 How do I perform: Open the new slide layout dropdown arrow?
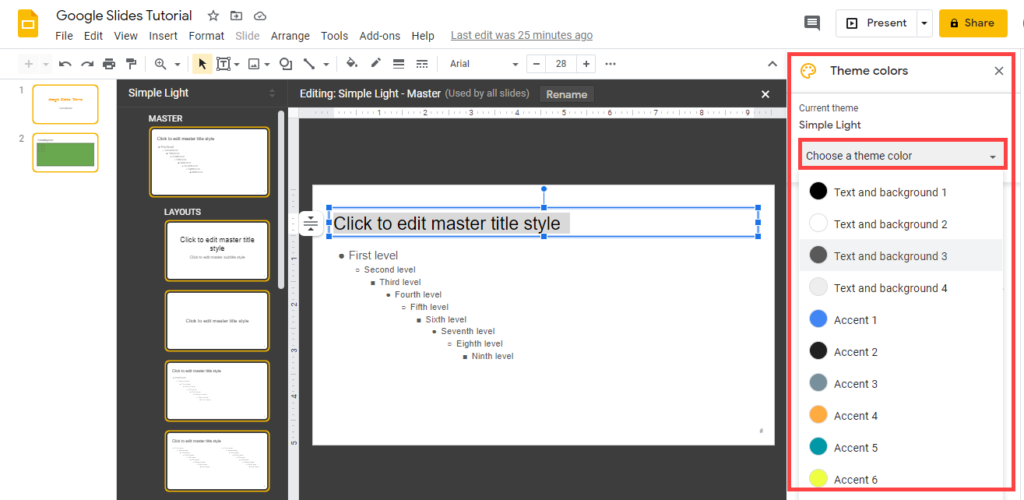(x=46, y=64)
